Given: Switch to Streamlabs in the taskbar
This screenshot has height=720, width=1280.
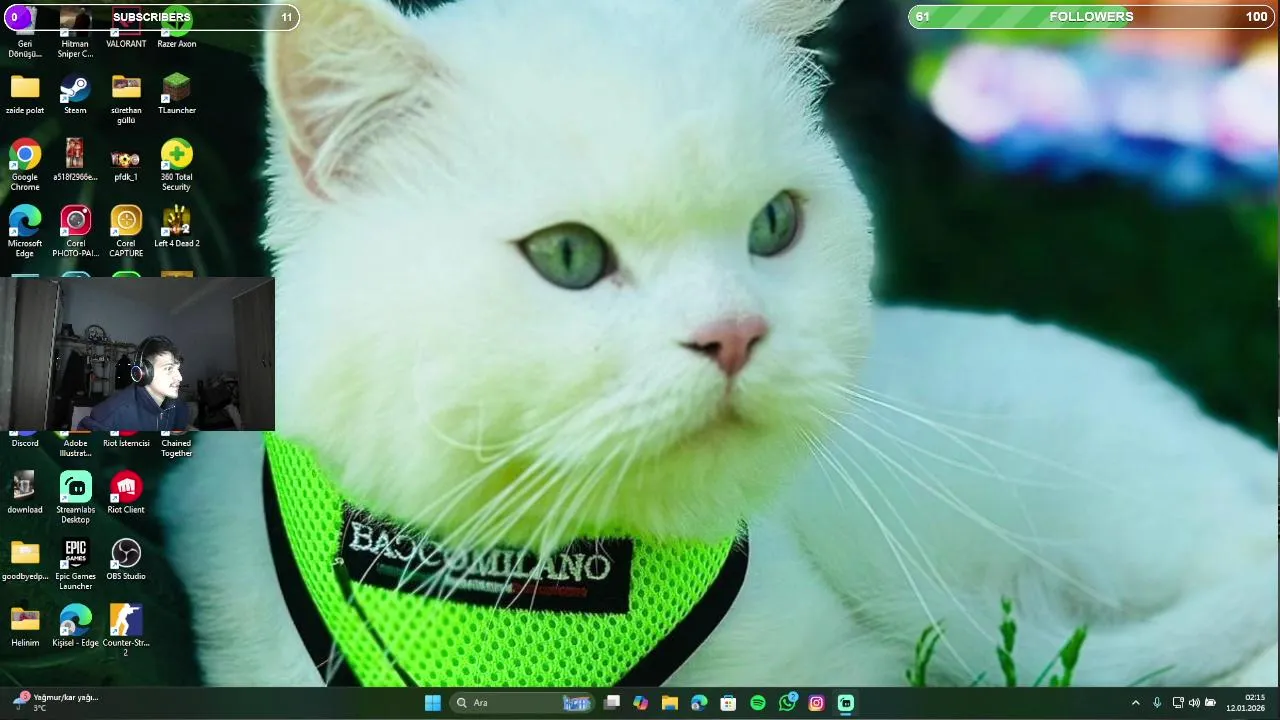Looking at the screenshot, I should [846, 703].
